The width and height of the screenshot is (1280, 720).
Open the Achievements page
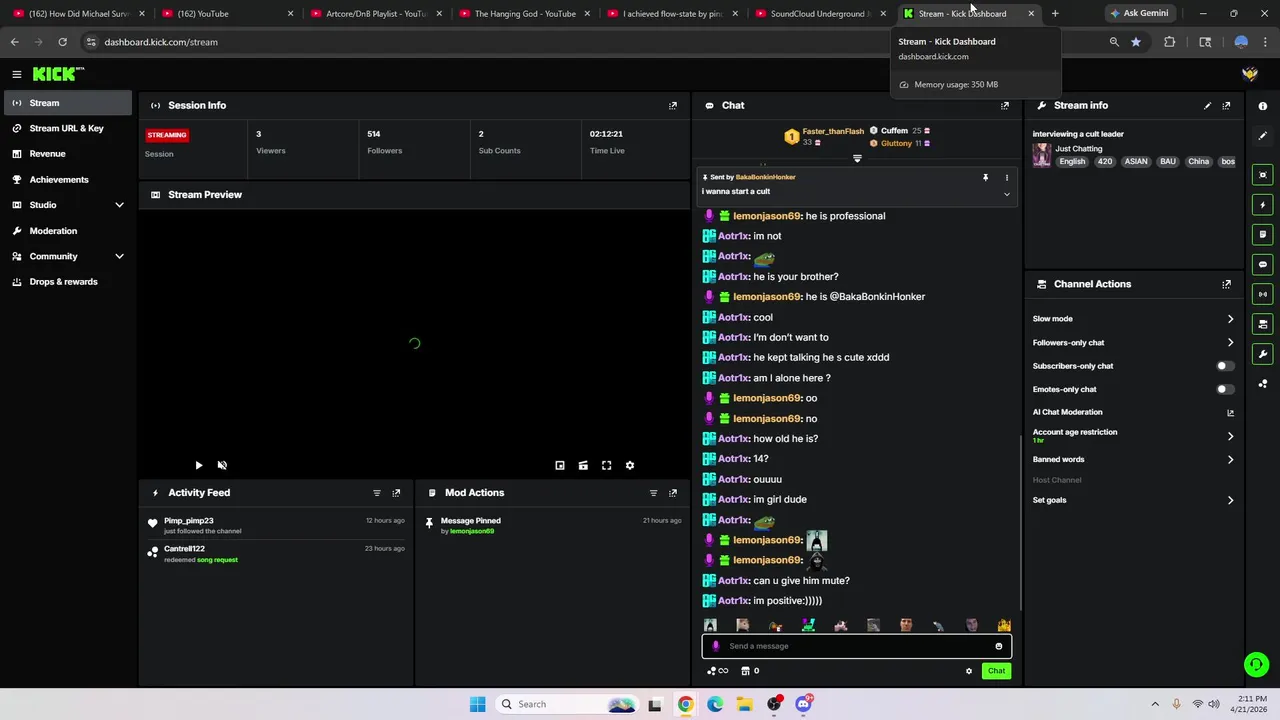67,180
